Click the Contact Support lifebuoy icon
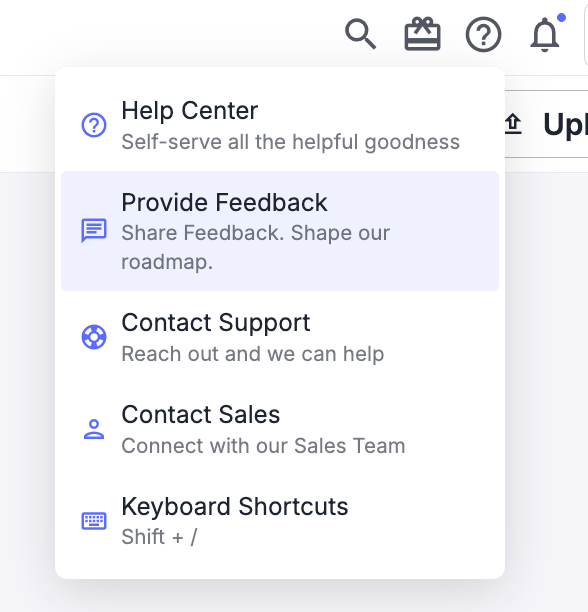The width and height of the screenshot is (588, 612). pos(94,337)
